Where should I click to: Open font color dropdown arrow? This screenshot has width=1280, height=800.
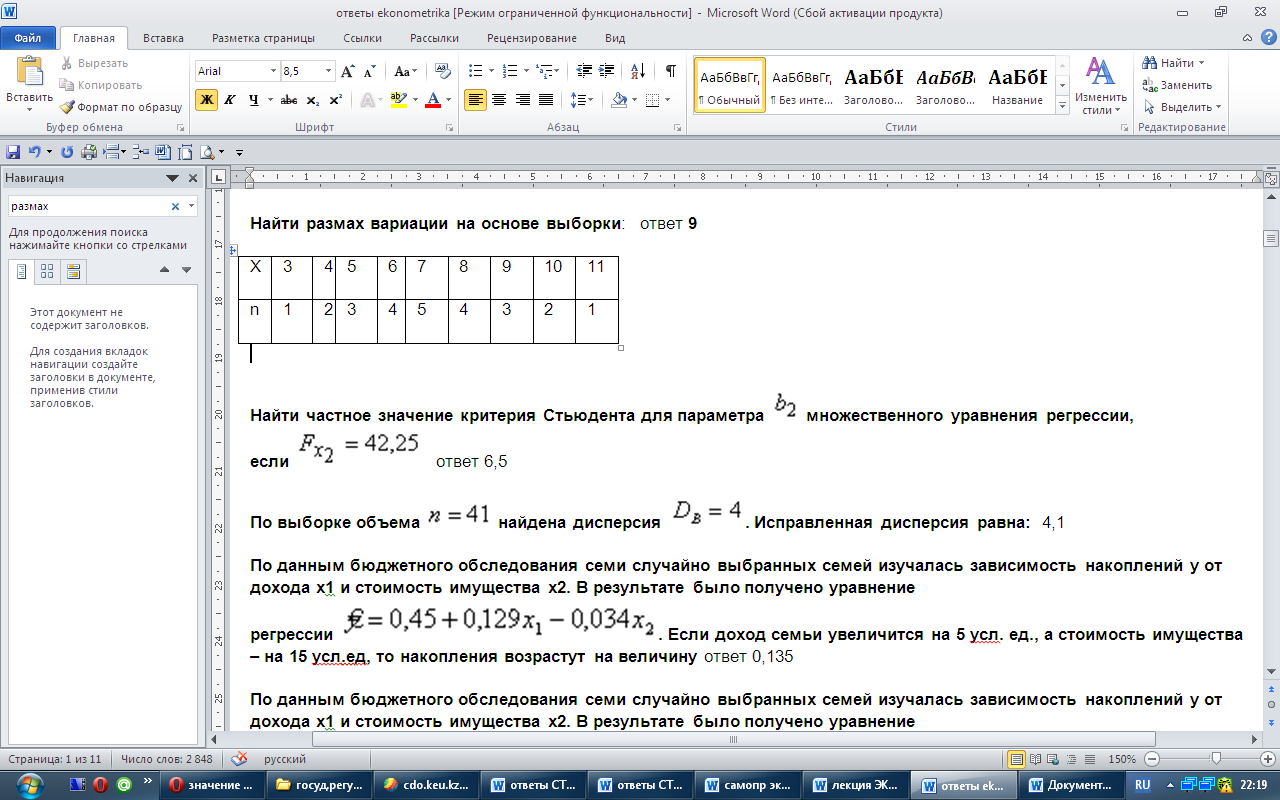447,100
